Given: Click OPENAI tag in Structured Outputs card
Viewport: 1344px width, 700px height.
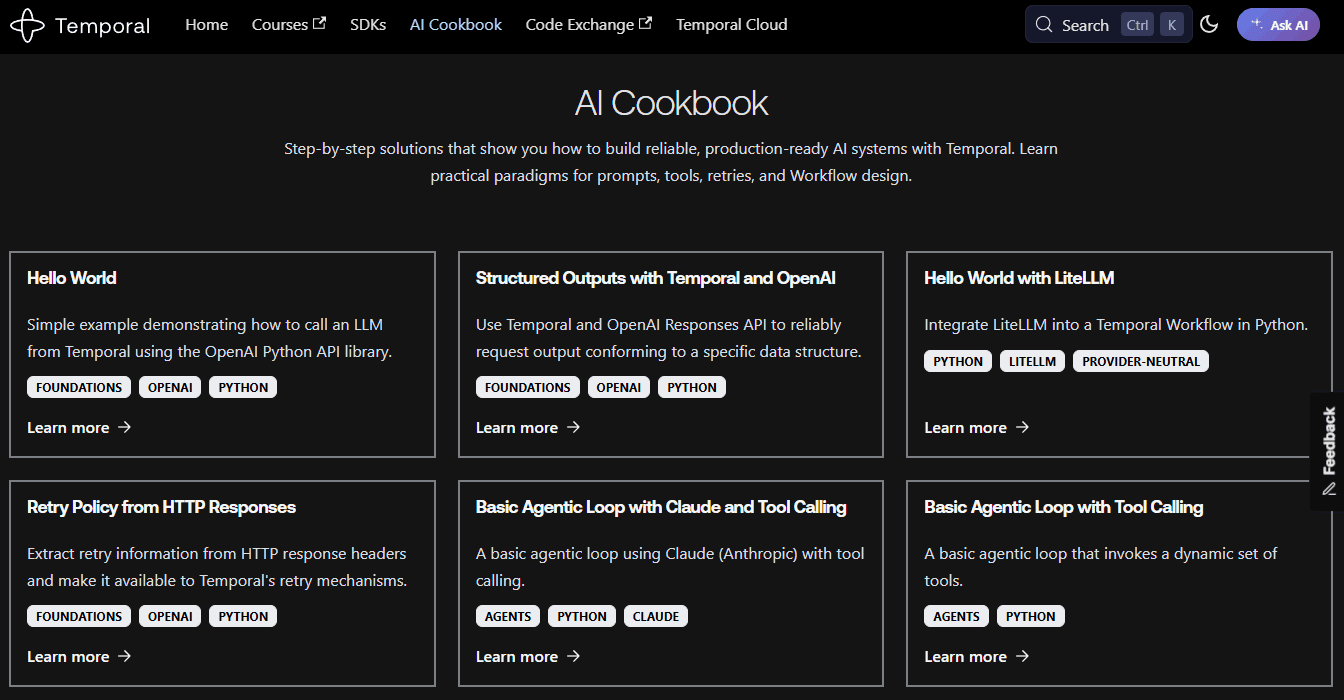Looking at the screenshot, I should point(619,387).
